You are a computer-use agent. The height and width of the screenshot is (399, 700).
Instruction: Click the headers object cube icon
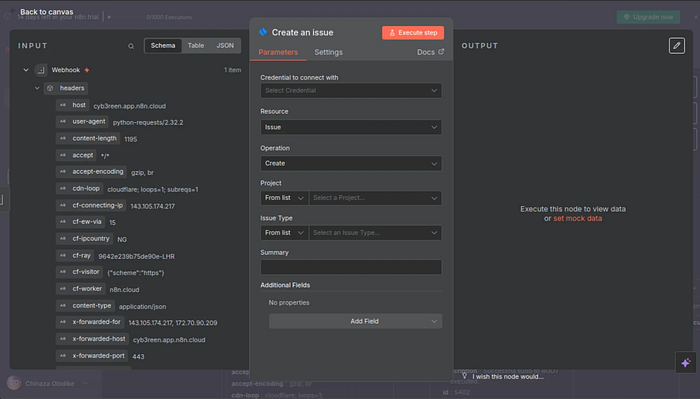click(x=50, y=88)
